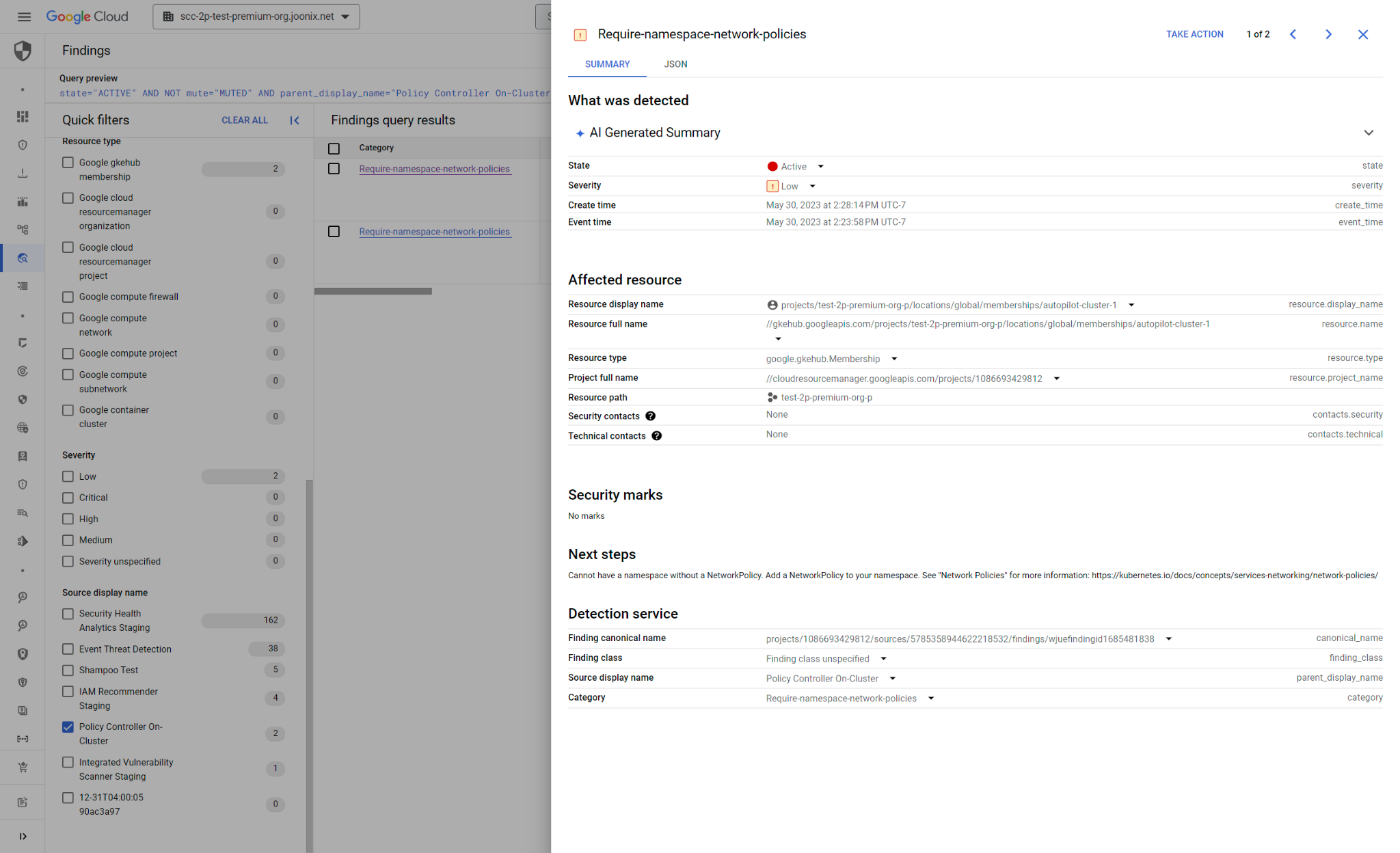
Task: Click the Security Command Center shield icon
Action: point(23,51)
